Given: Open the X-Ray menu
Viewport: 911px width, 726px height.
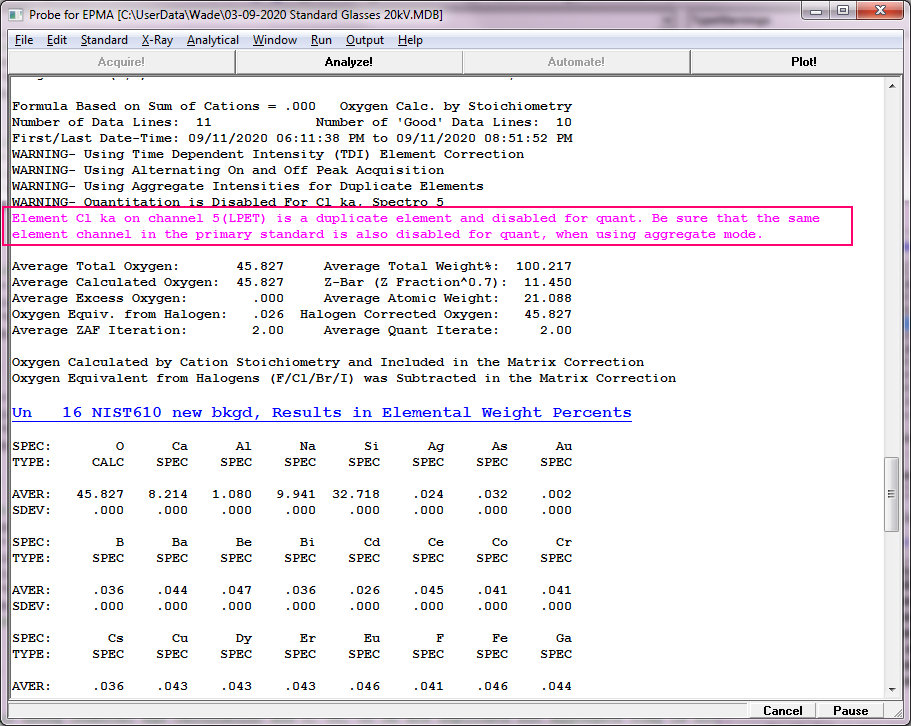Looking at the screenshot, I should [x=156, y=40].
